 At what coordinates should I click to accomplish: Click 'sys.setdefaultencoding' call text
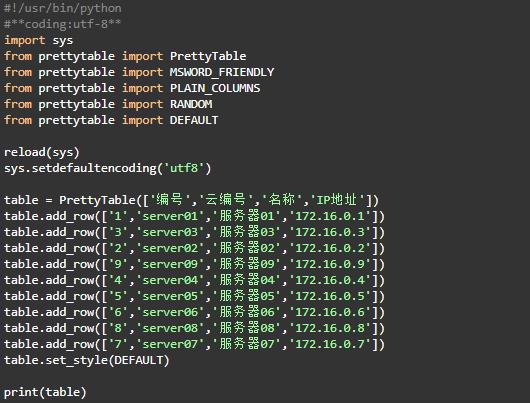[80, 168]
